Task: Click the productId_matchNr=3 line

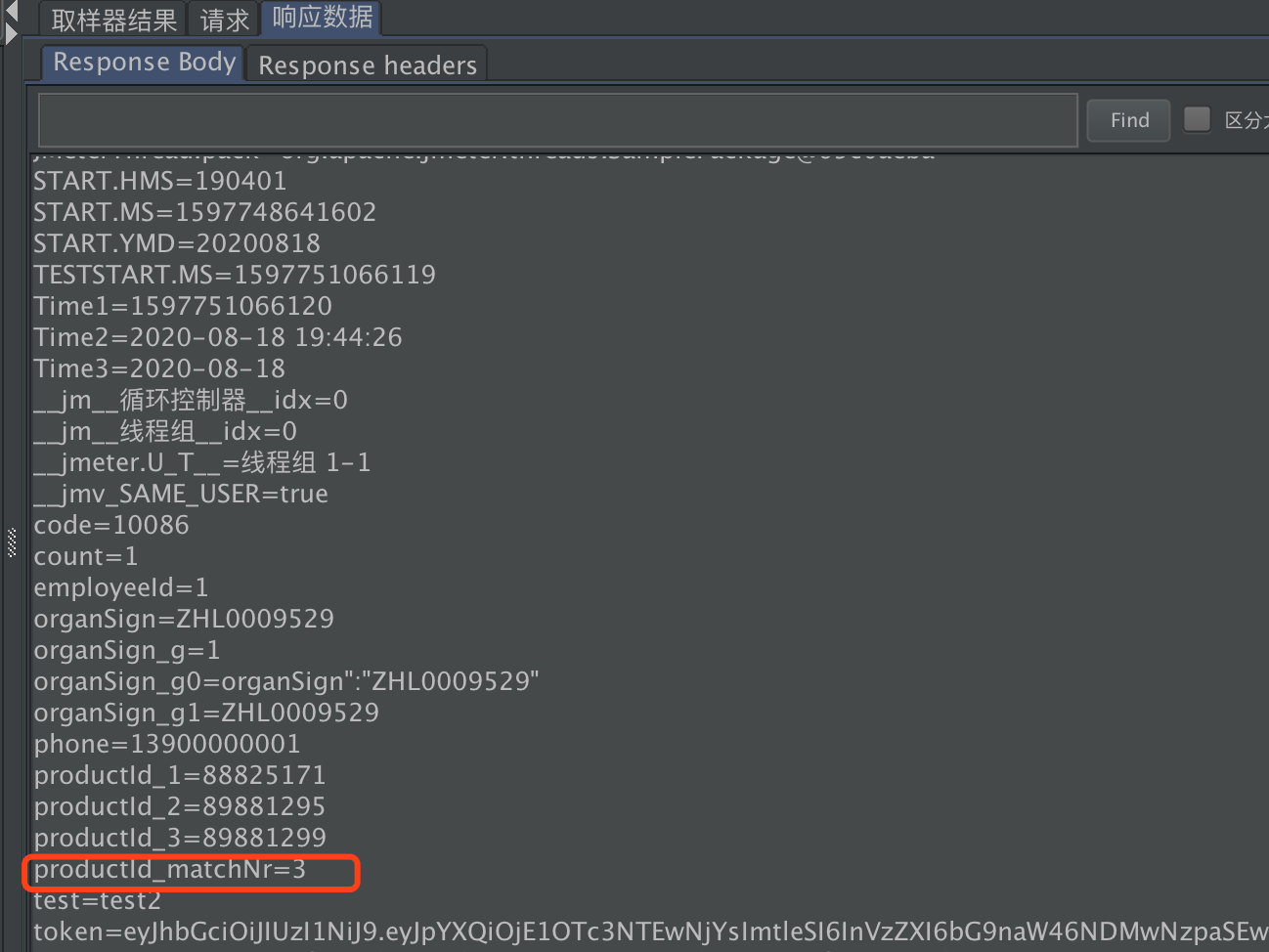Action: click(170, 869)
